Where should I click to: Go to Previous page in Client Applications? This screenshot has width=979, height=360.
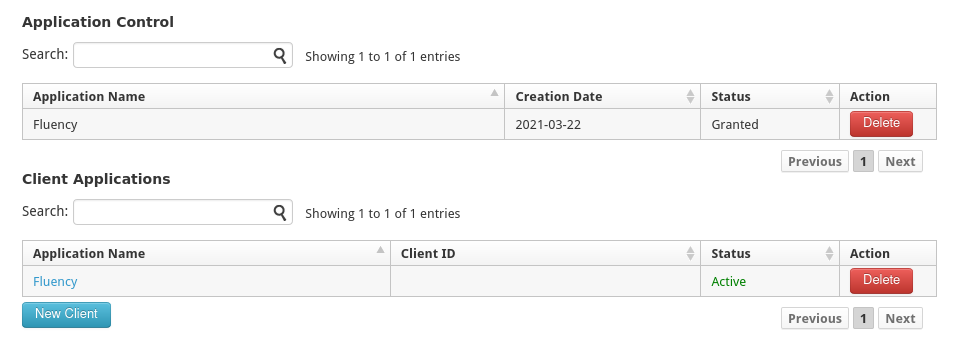click(x=815, y=319)
